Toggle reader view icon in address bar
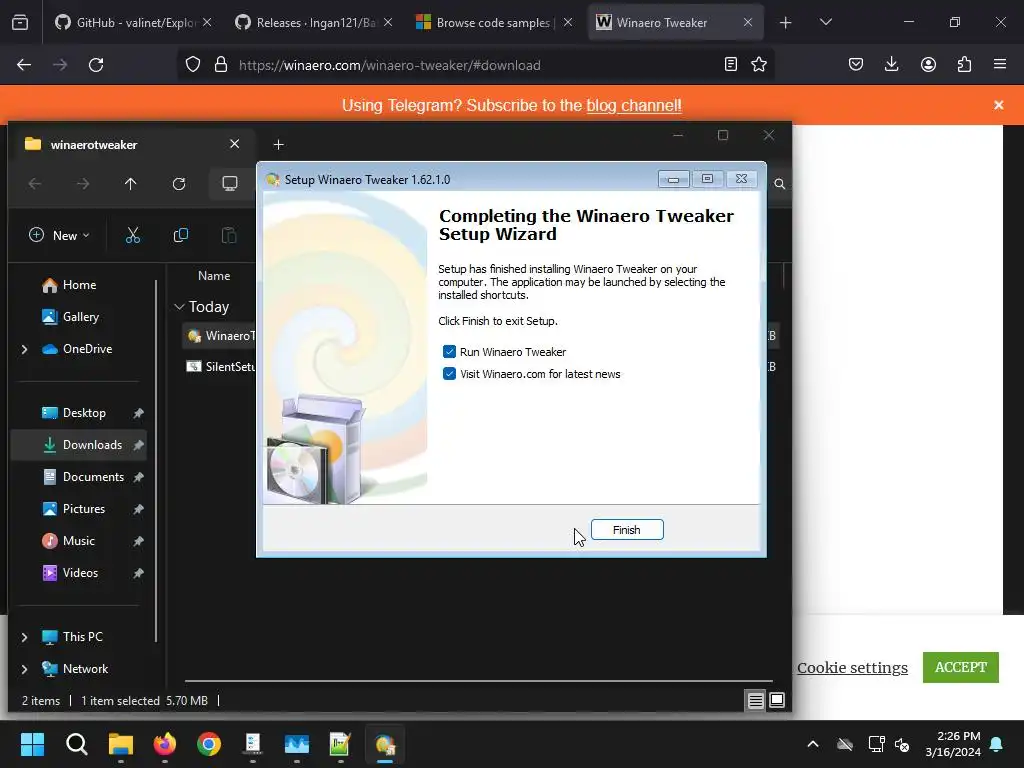Image resolution: width=1024 pixels, height=768 pixels. coord(731,64)
